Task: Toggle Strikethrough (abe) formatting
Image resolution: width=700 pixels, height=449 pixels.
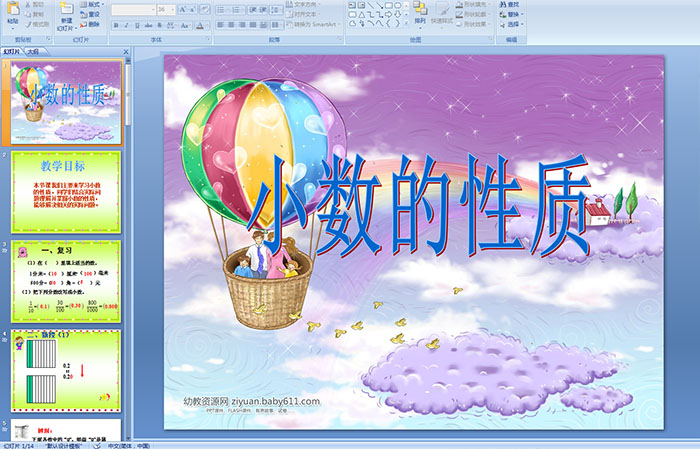Action: pyautogui.click(x=148, y=25)
